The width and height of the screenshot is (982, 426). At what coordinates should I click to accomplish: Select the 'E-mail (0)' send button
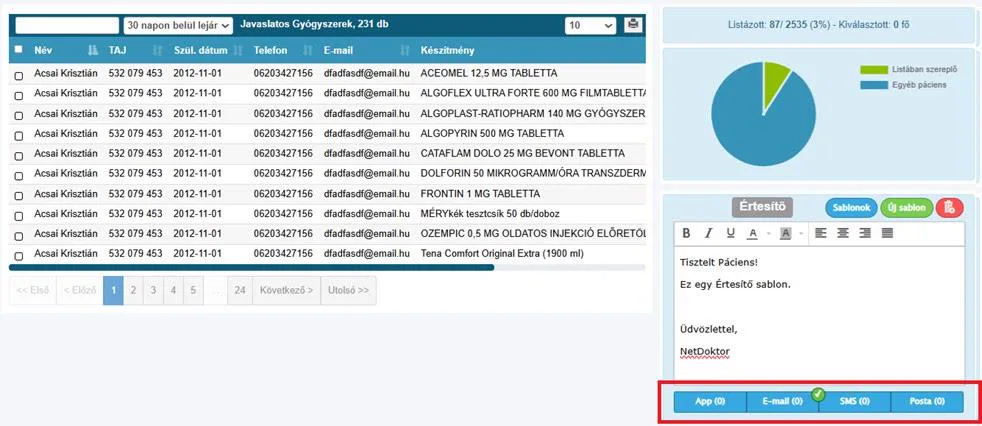(x=783, y=402)
